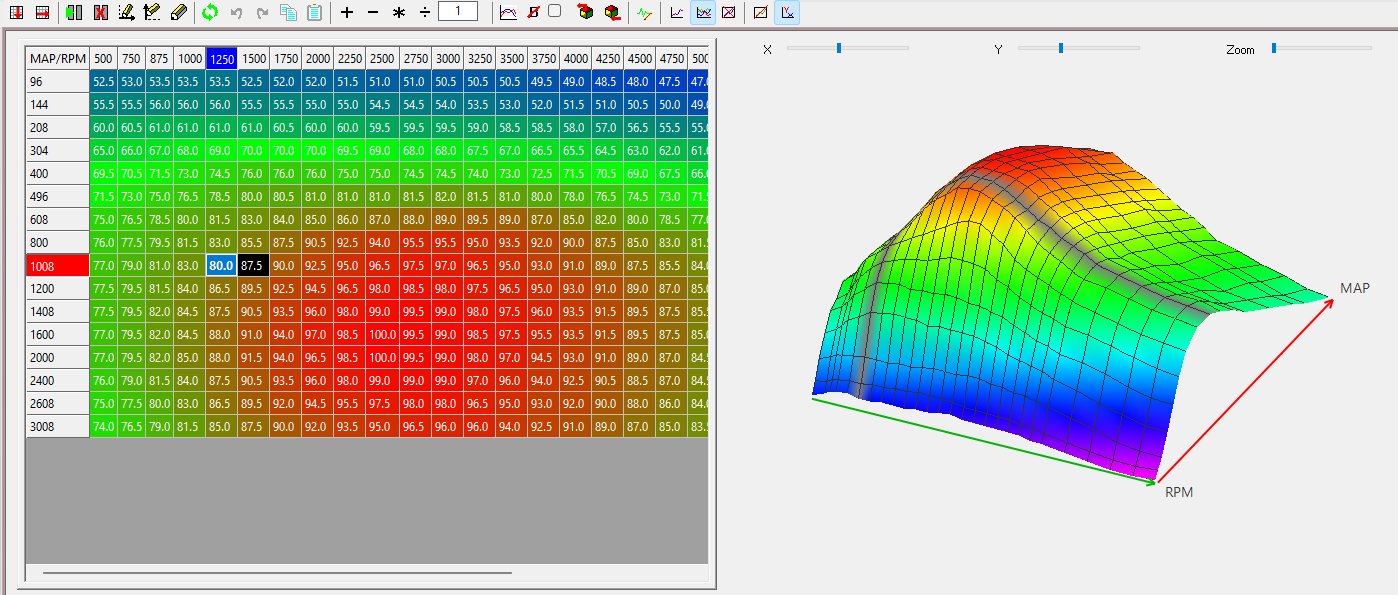Click the columns icon with red X

(x=101, y=13)
